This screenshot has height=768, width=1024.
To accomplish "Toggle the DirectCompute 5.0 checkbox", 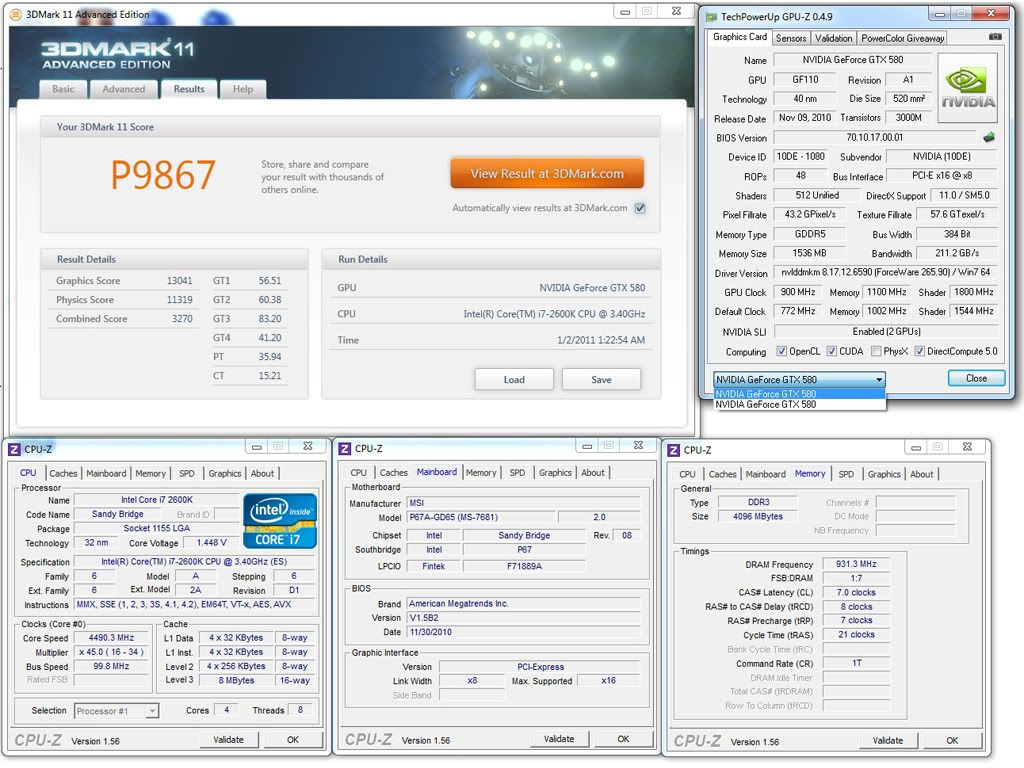I will coord(919,351).
